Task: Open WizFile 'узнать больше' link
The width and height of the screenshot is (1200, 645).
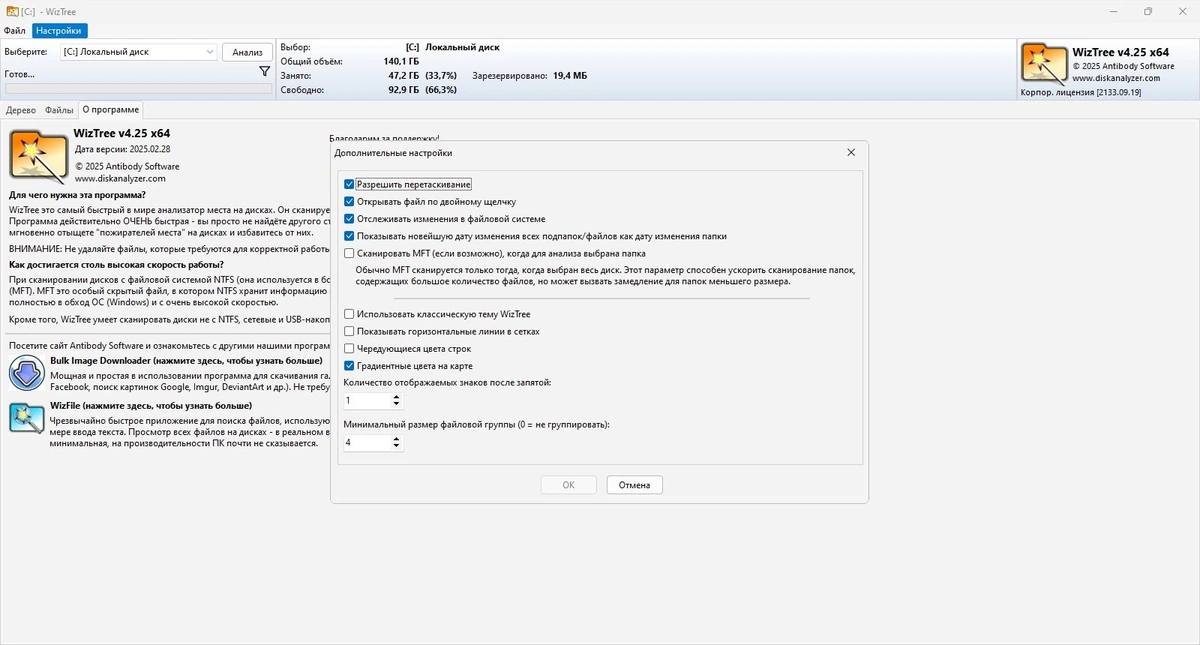Action: point(151,407)
